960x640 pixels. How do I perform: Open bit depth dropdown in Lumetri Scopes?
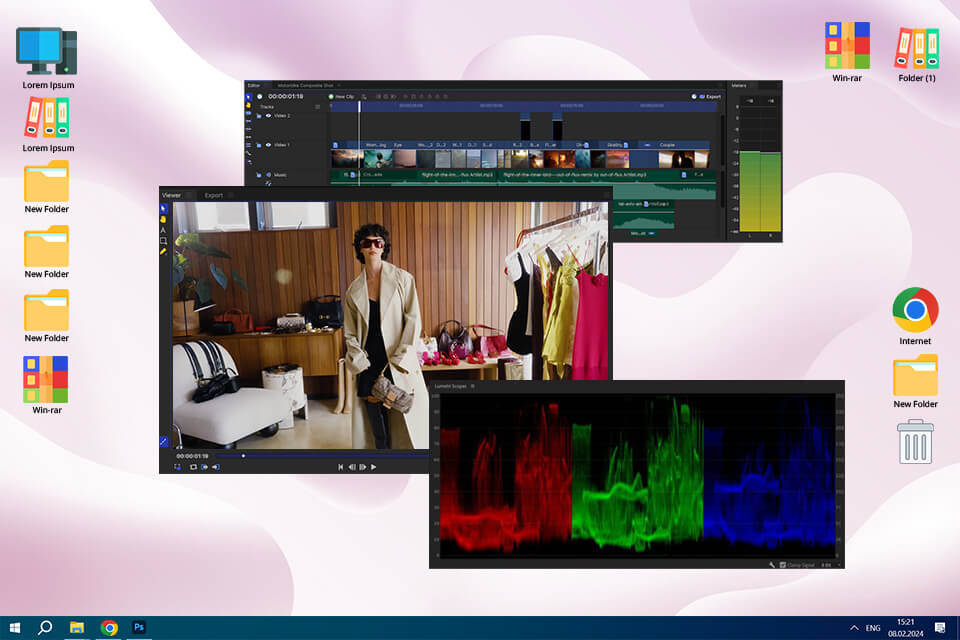pos(828,565)
